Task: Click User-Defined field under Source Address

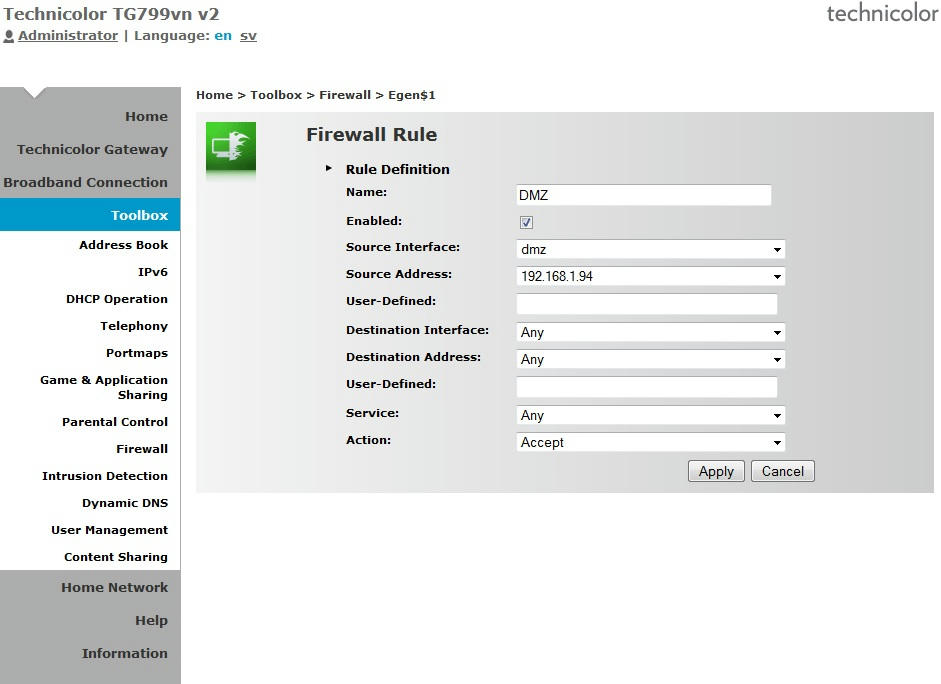Action: pyautogui.click(x=646, y=304)
